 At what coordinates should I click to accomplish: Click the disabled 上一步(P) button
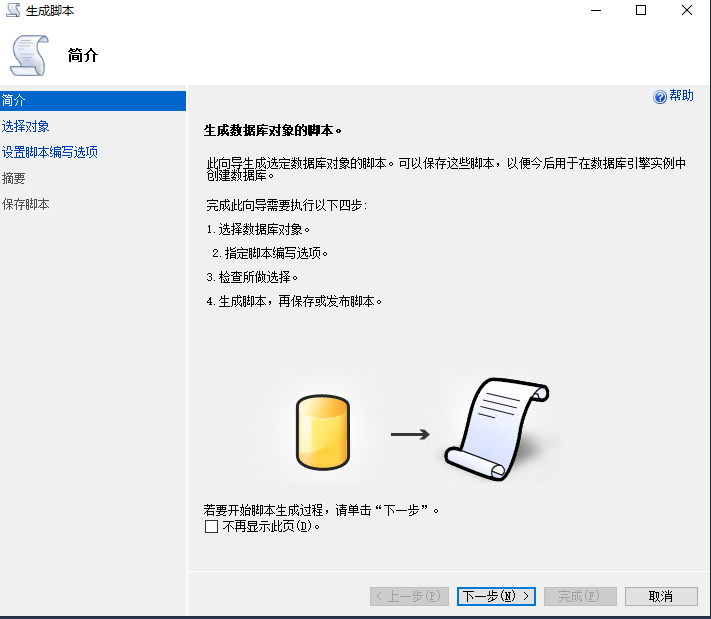click(x=409, y=596)
